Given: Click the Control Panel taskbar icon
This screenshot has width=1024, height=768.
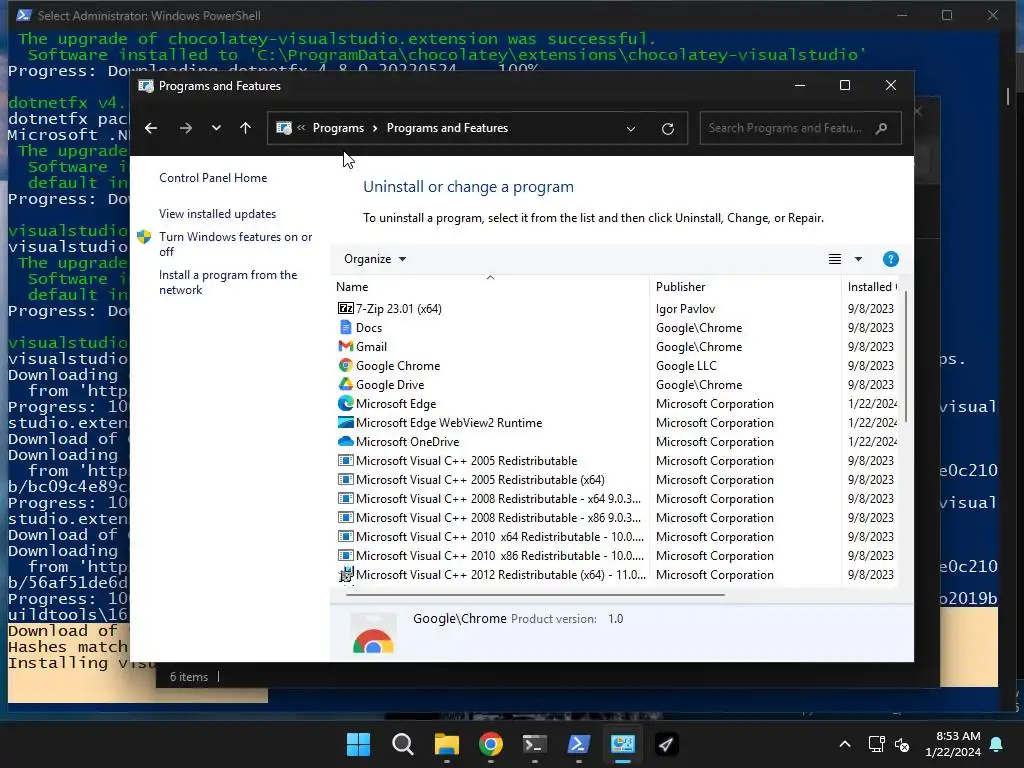Looking at the screenshot, I should 622,744.
